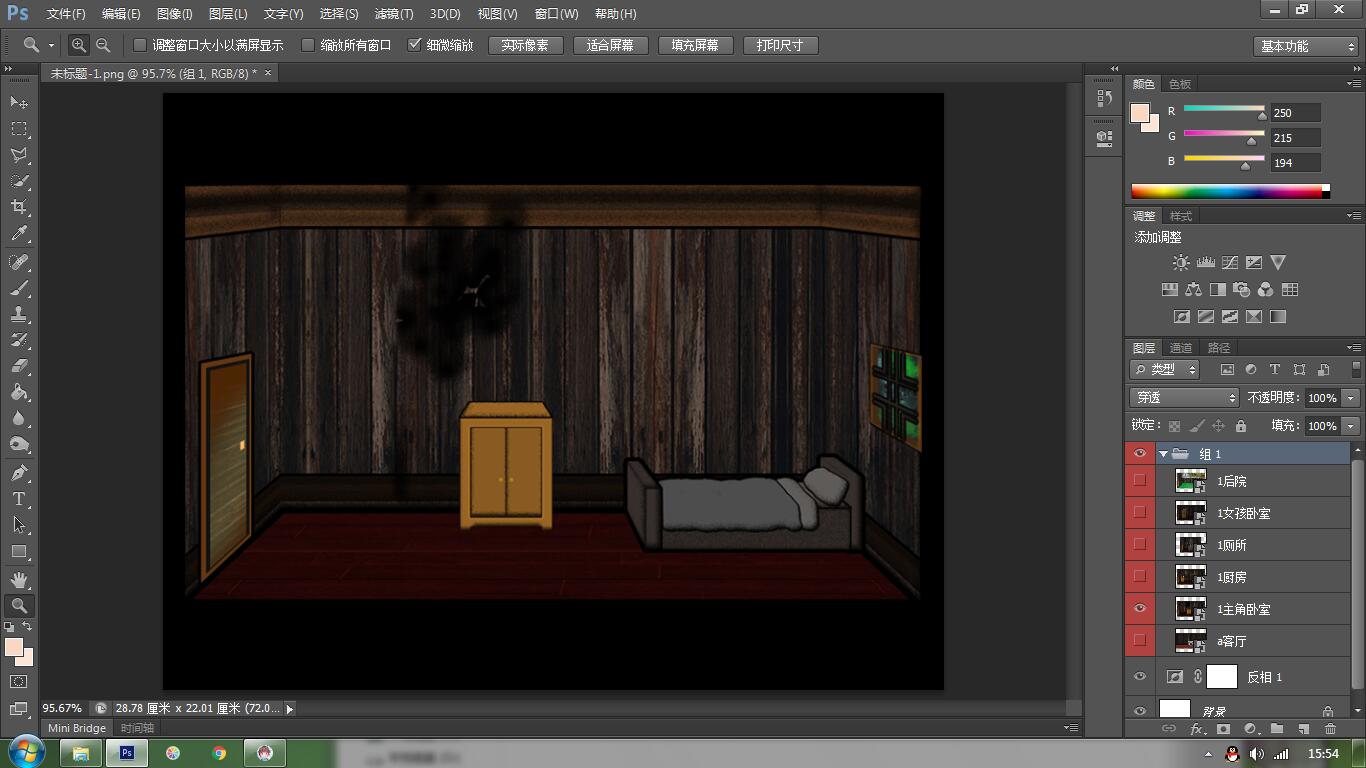1366x768 pixels.
Task: Click the color spectrum ramp bar
Action: tap(1230, 191)
